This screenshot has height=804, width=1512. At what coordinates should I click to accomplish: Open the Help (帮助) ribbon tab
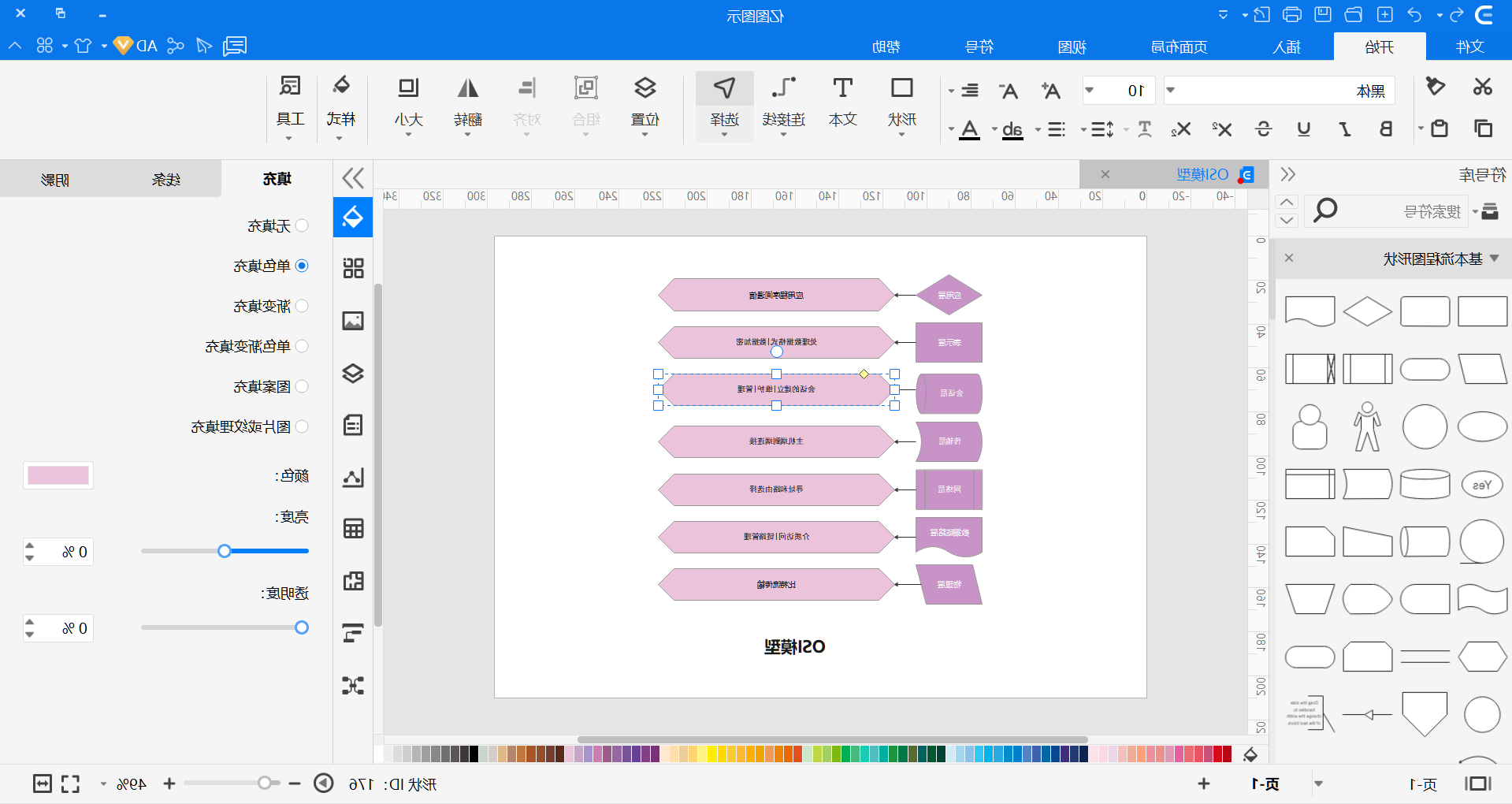click(x=886, y=47)
